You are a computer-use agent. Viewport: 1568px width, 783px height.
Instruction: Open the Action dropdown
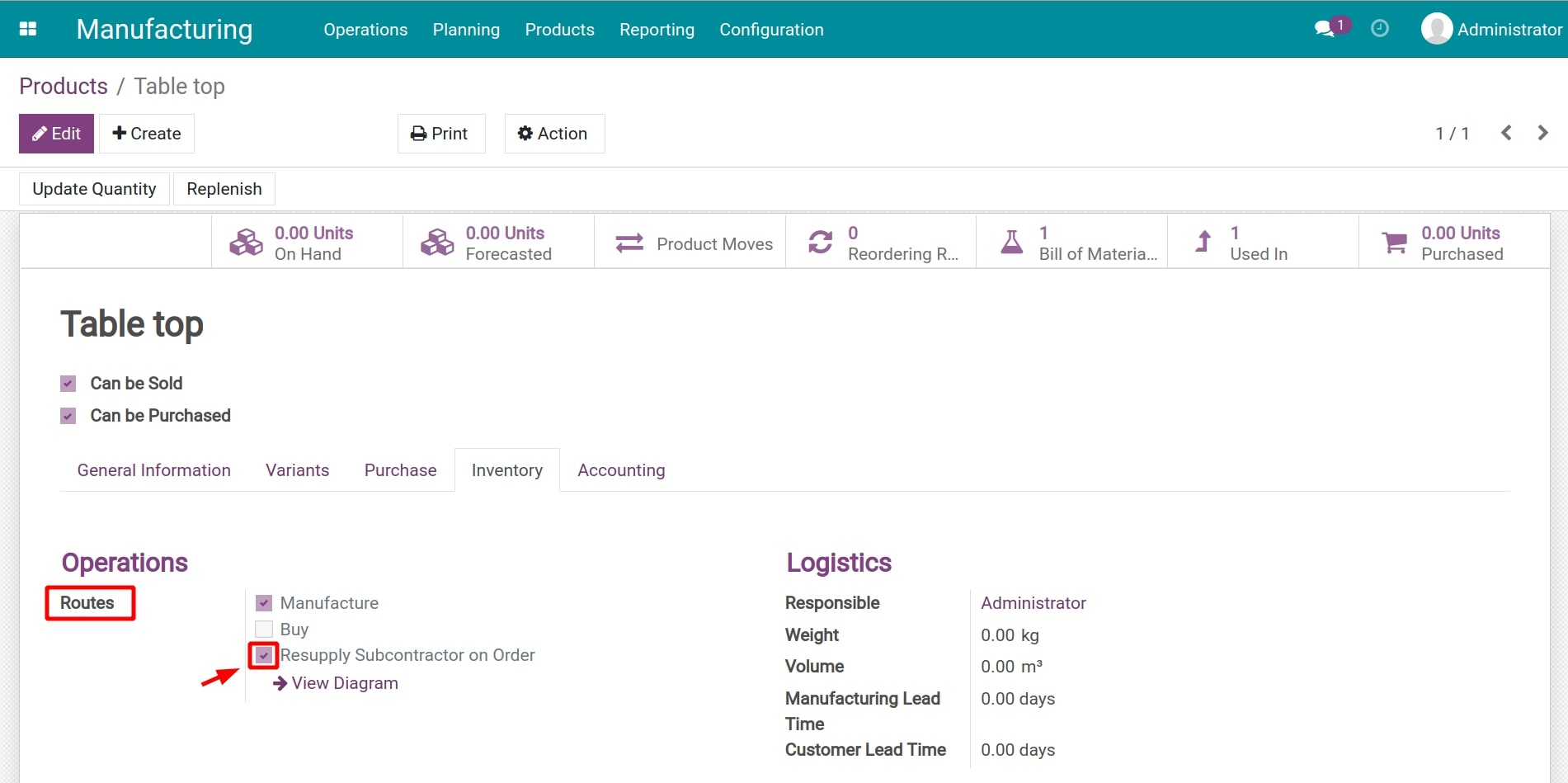[x=553, y=134]
